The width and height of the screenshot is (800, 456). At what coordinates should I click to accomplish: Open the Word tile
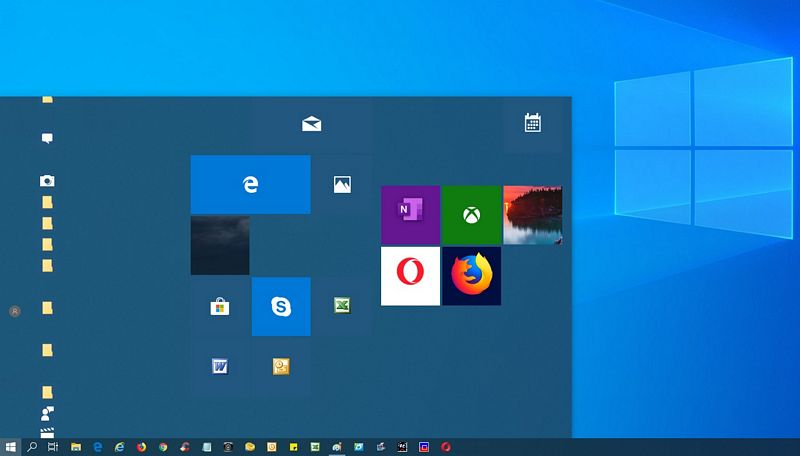[220, 366]
